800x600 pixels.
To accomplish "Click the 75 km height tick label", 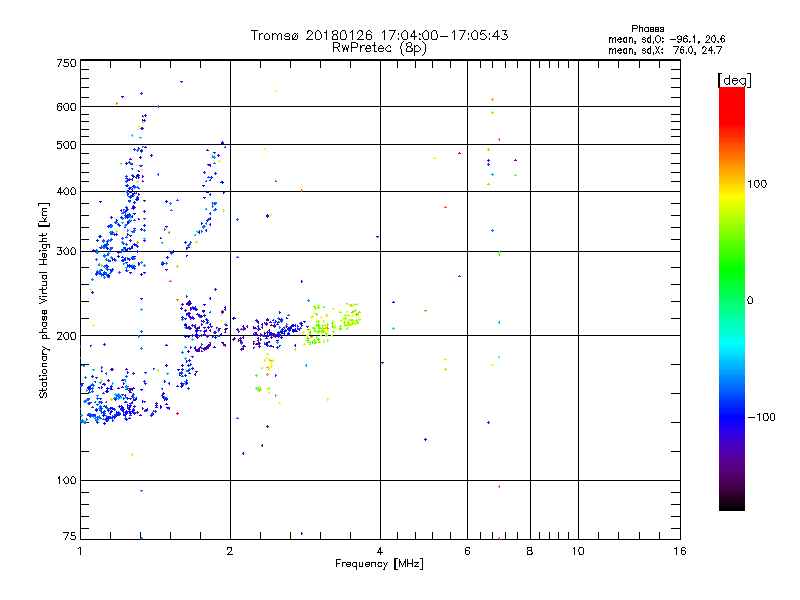I will click(x=70, y=536).
